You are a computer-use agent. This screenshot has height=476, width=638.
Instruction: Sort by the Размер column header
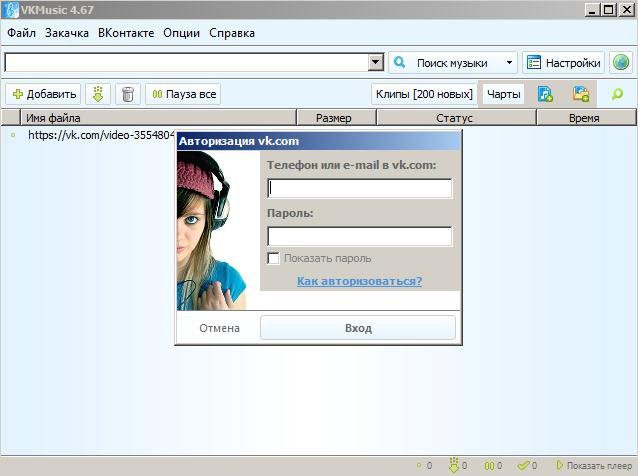point(336,118)
